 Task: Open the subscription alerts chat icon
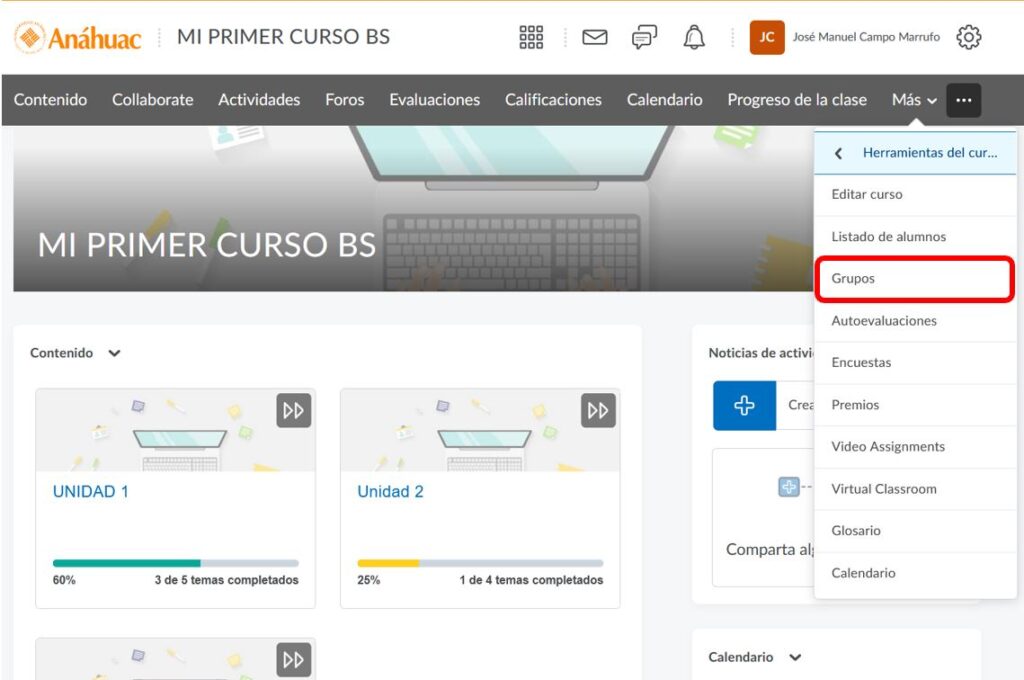[644, 38]
